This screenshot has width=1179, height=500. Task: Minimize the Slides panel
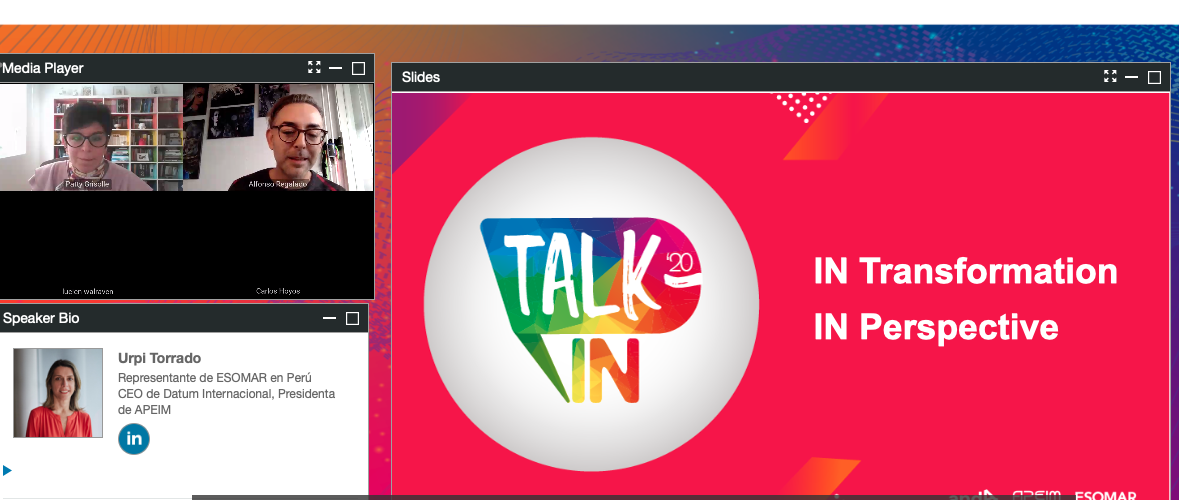tap(1132, 77)
